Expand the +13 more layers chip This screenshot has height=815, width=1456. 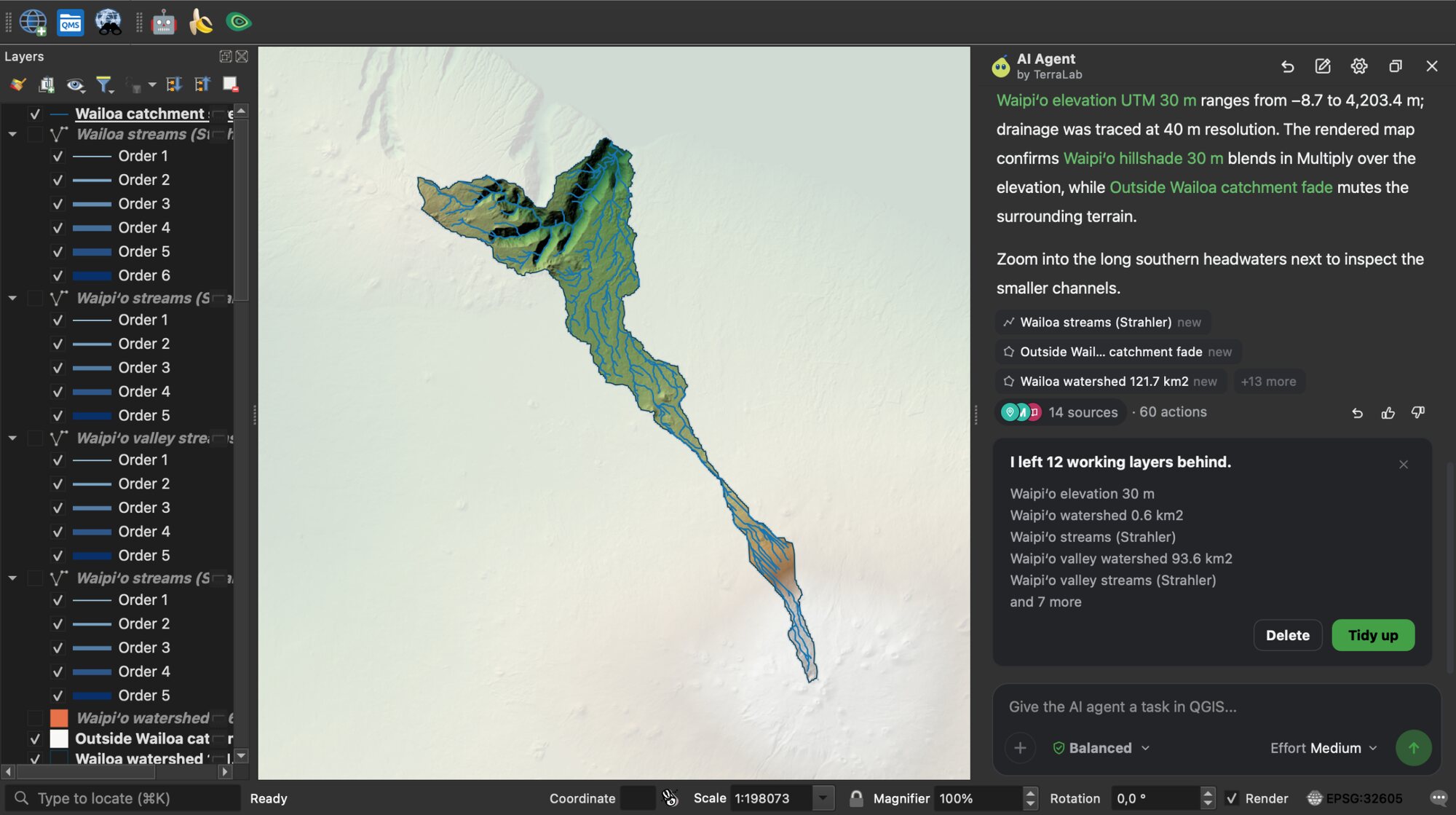[x=1268, y=381]
